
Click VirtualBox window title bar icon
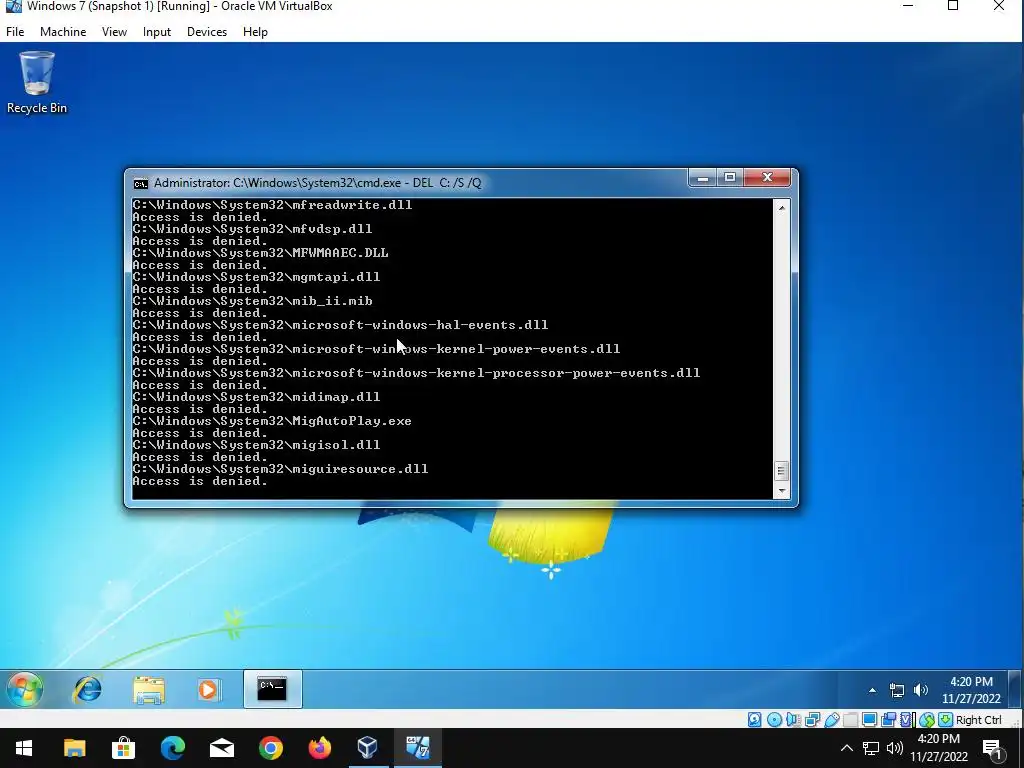point(14,7)
